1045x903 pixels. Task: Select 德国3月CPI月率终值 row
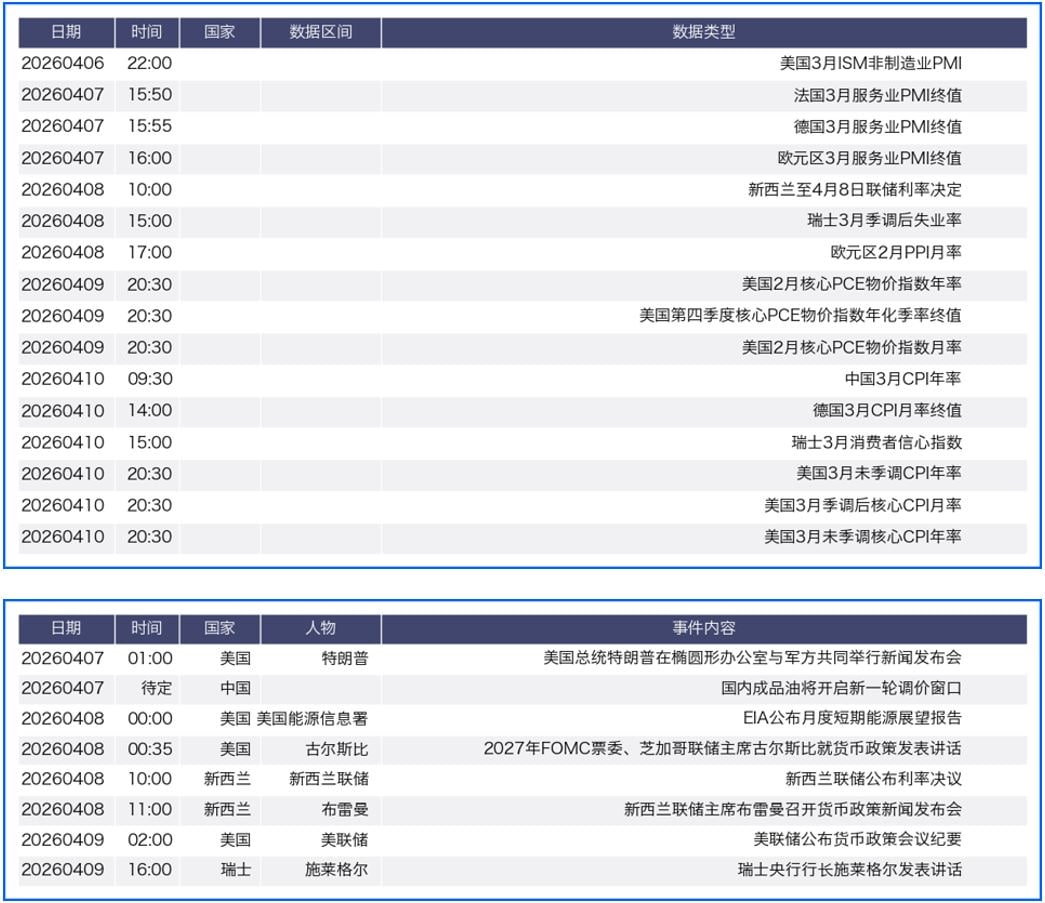(886, 411)
